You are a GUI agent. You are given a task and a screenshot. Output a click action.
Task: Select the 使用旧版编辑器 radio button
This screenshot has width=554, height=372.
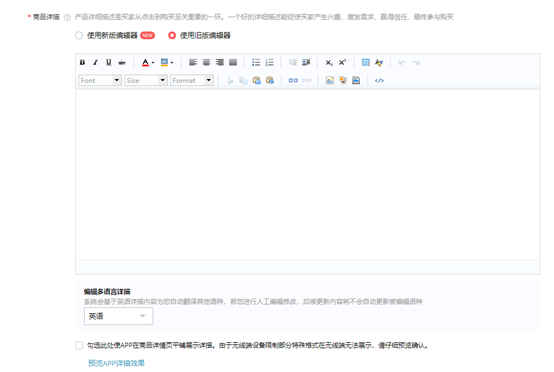coord(172,35)
